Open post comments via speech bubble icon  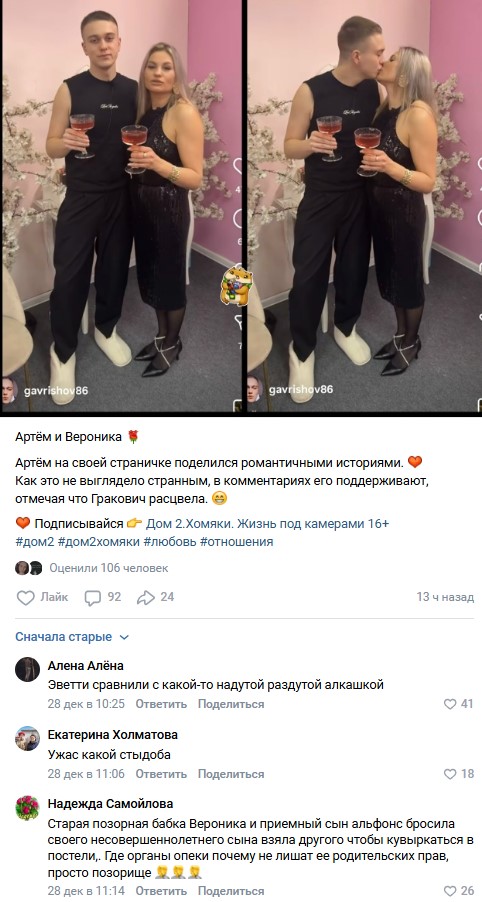tap(93, 598)
